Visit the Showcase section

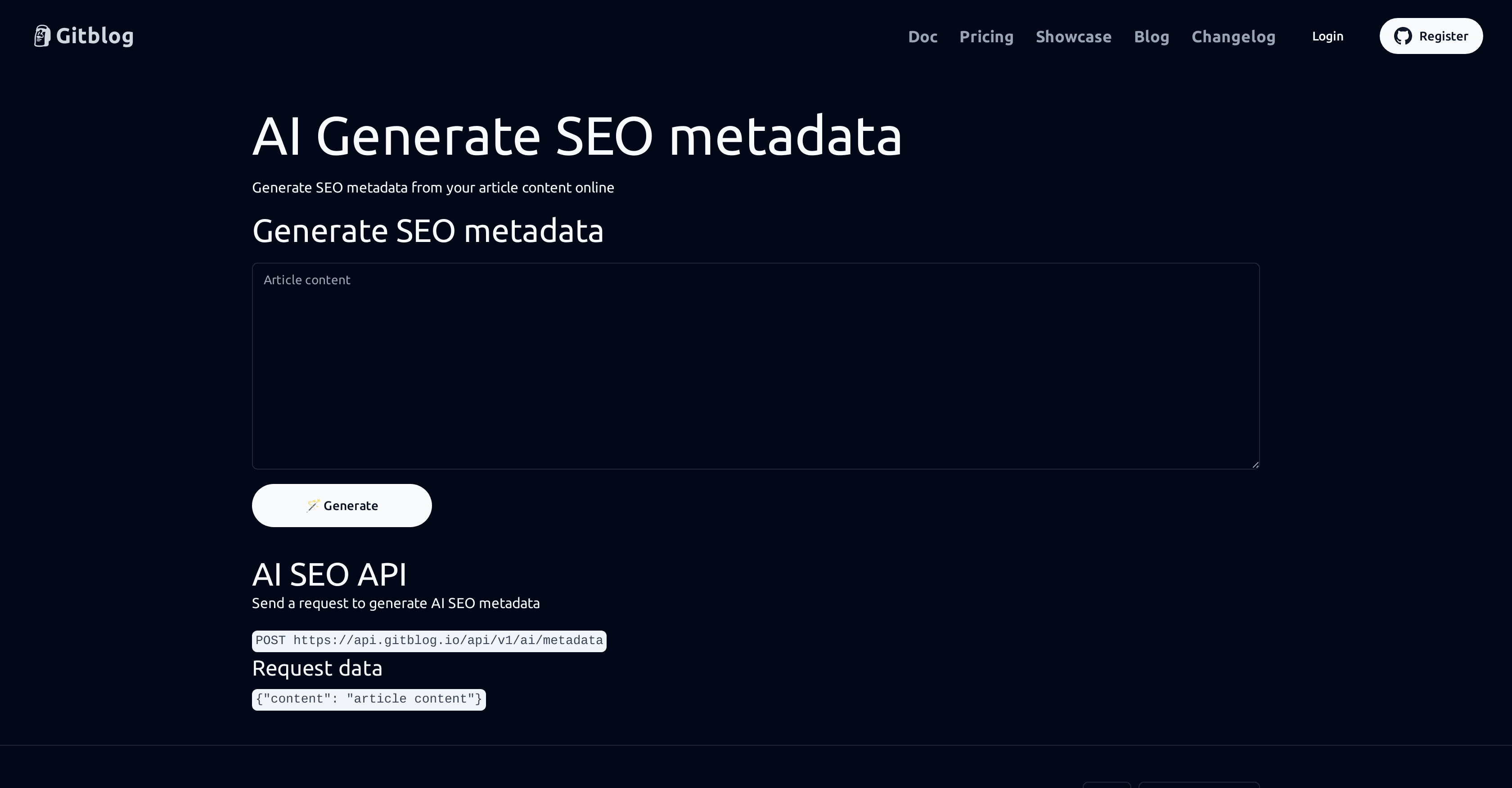(x=1074, y=36)
